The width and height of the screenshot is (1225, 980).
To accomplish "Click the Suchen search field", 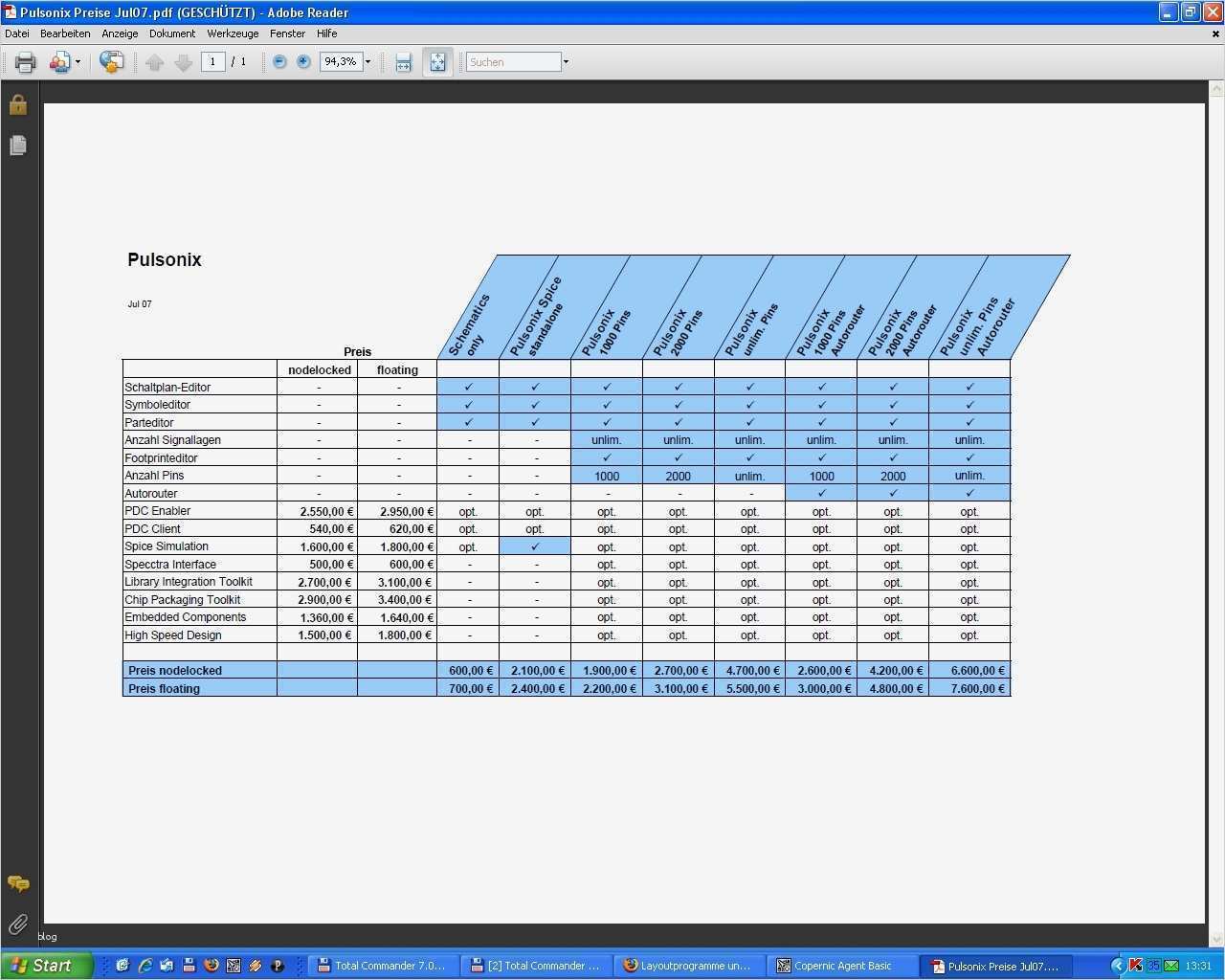I will 514,62.
